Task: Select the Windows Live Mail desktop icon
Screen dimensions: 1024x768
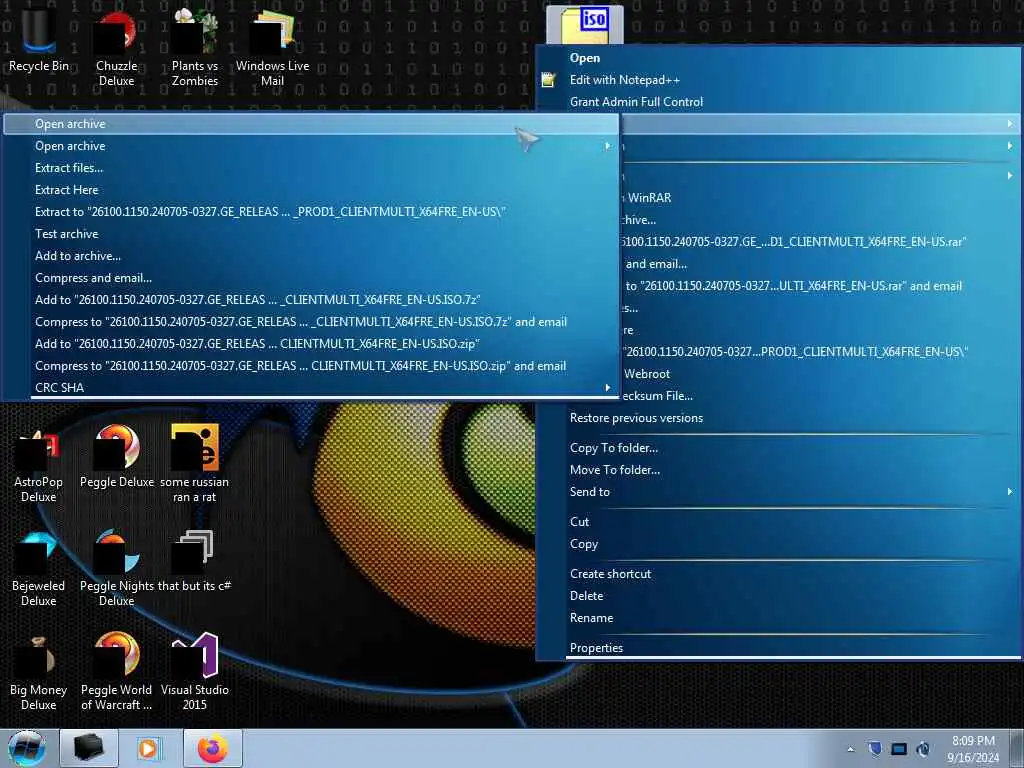Action: 272,47
